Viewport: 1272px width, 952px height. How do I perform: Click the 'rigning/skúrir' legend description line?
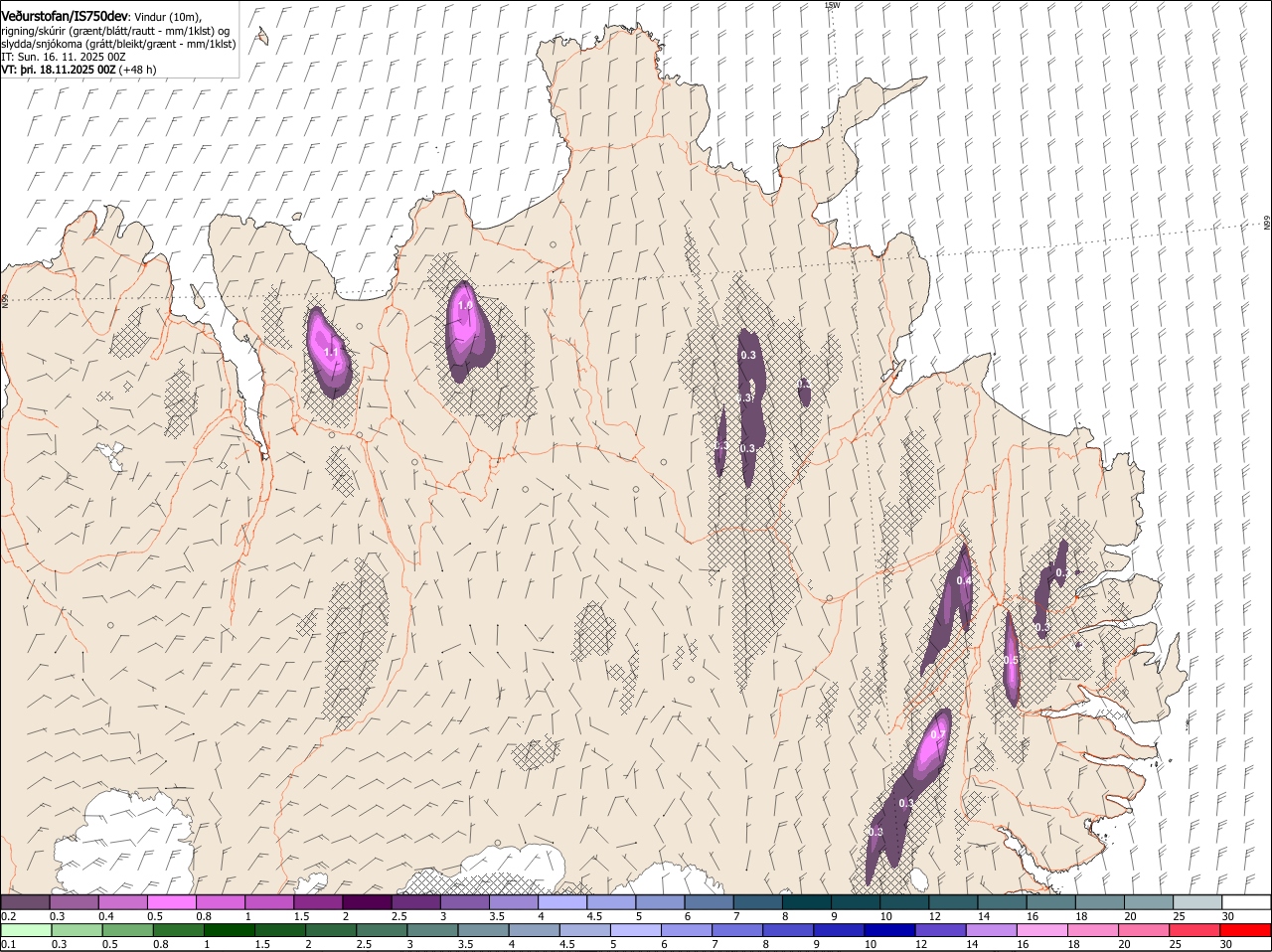click(x=115, y=31)
